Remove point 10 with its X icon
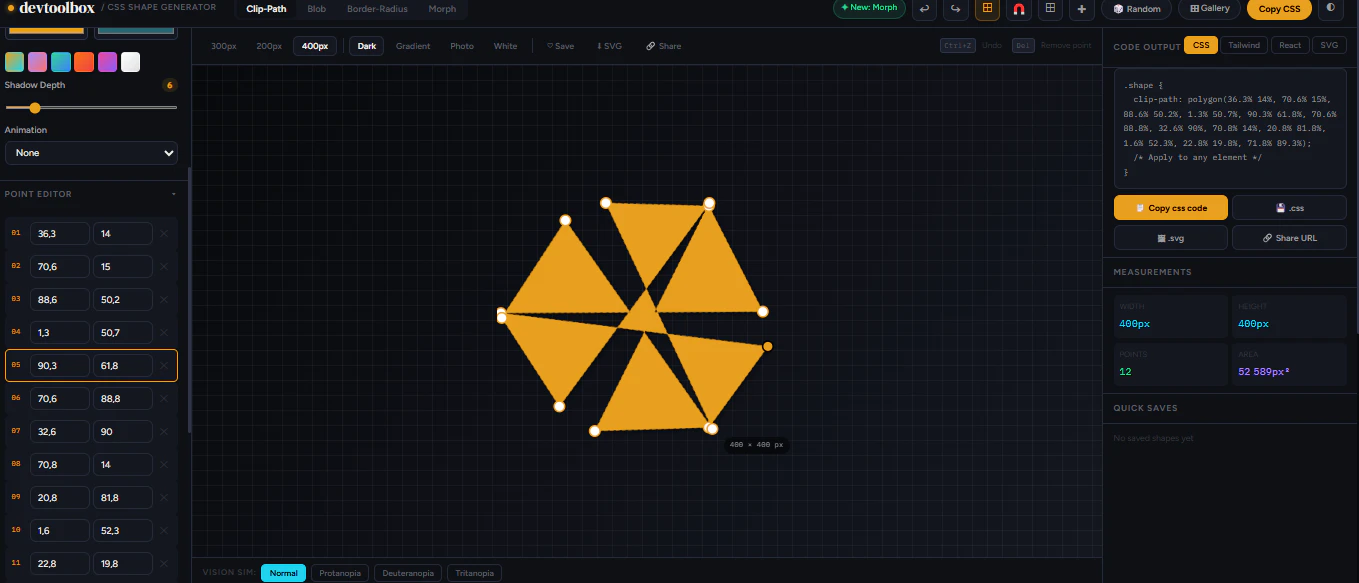 [164, 531]
